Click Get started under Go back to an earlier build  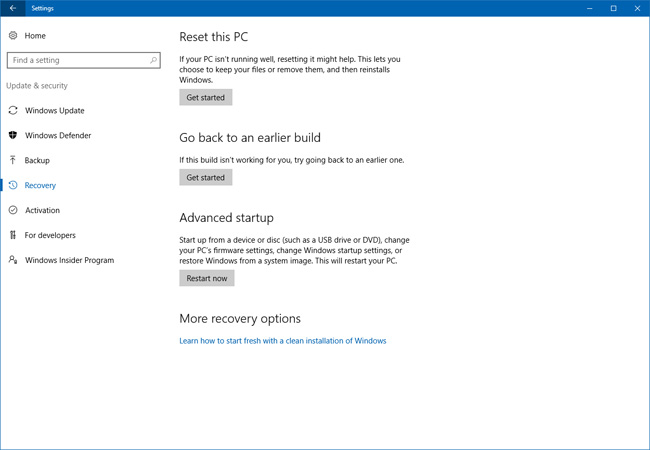[x=206, y=177]
